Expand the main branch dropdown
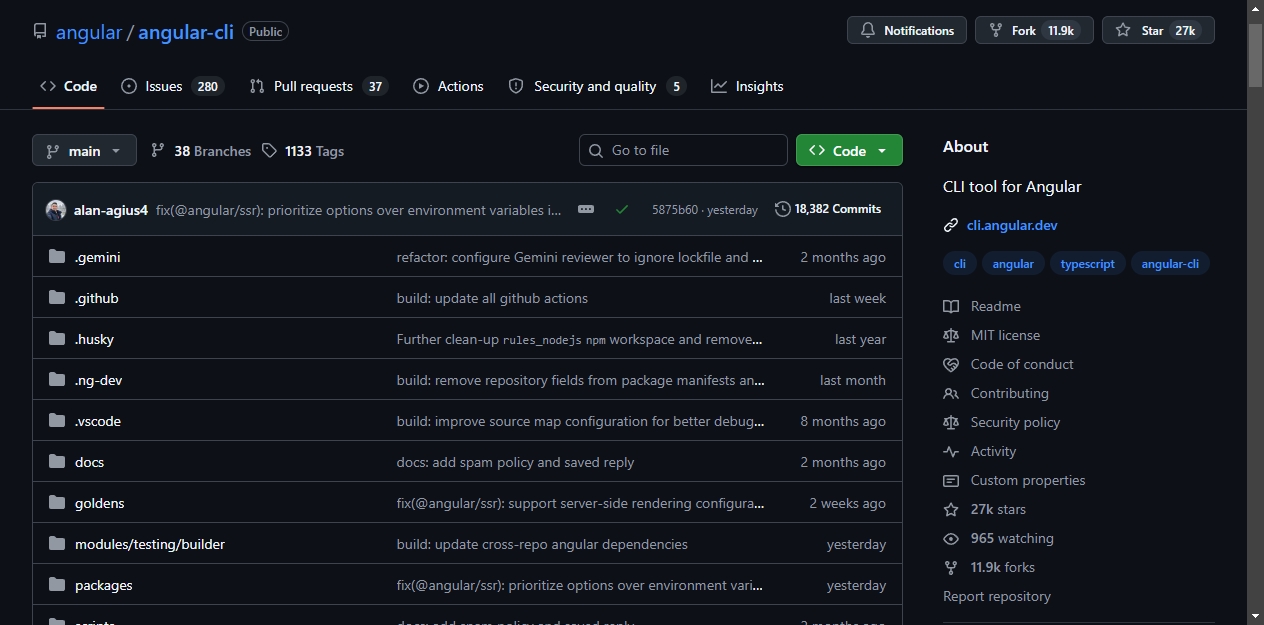Screen dimensions: 1264x625 84,151
